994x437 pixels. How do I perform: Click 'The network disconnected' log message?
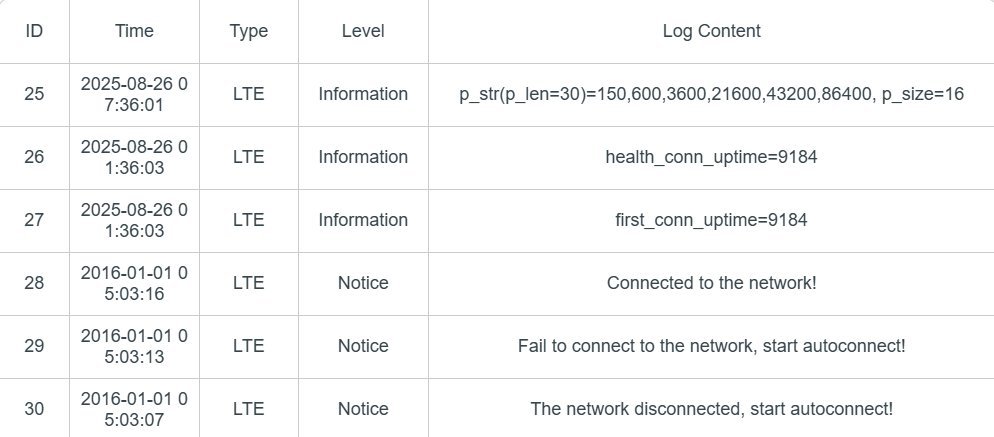(711, 408)
